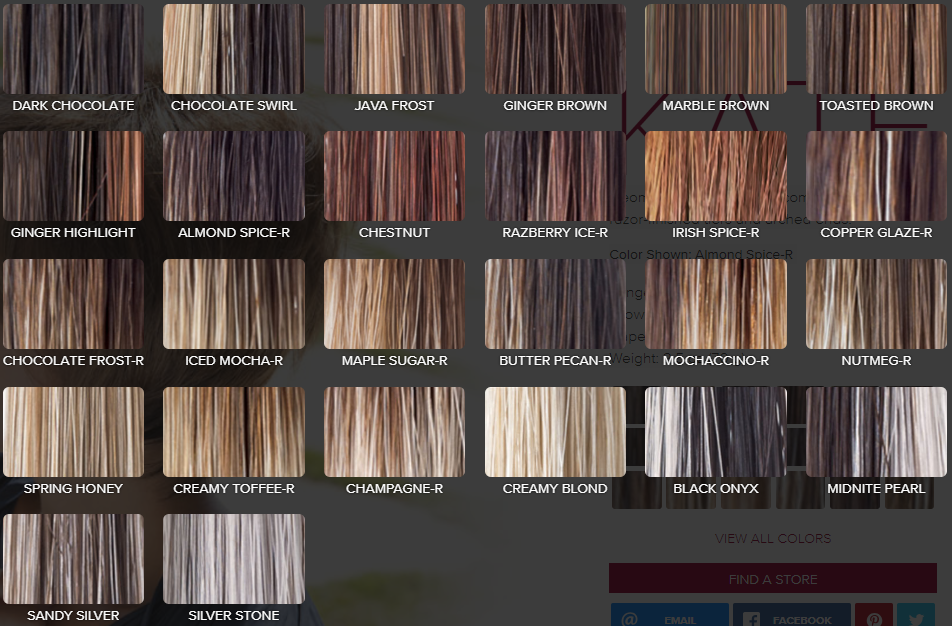Share using the Pinterest icon

click(874, 614)
